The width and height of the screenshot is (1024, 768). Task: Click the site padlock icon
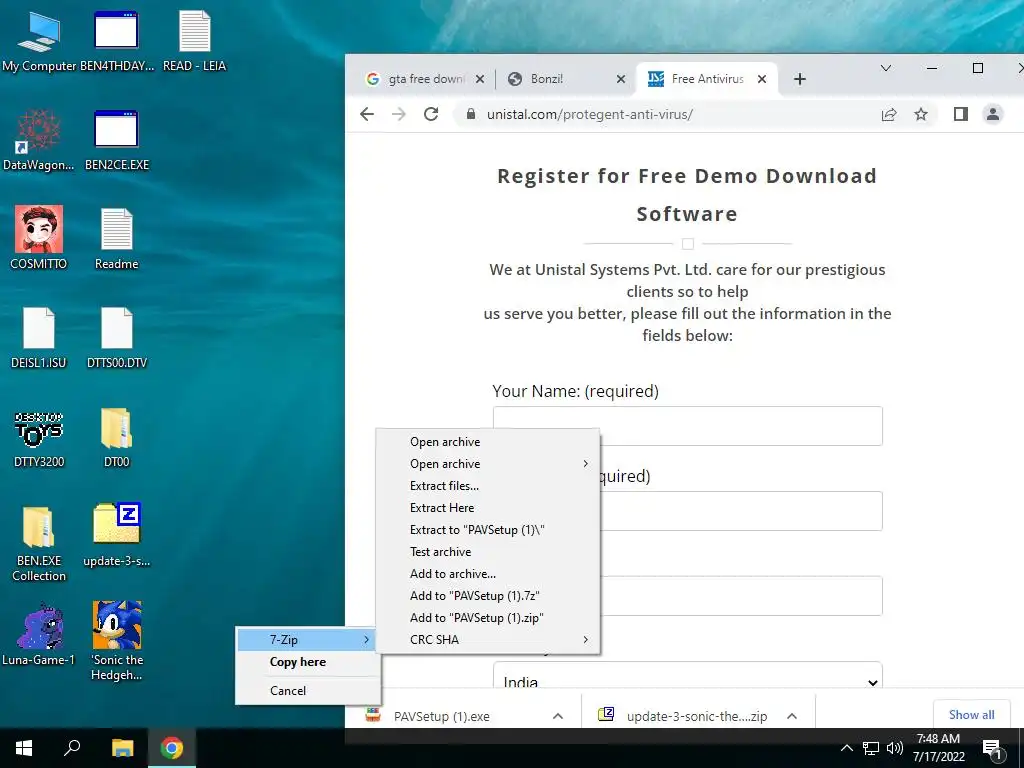pyautogui.click(x=470, y=114)
